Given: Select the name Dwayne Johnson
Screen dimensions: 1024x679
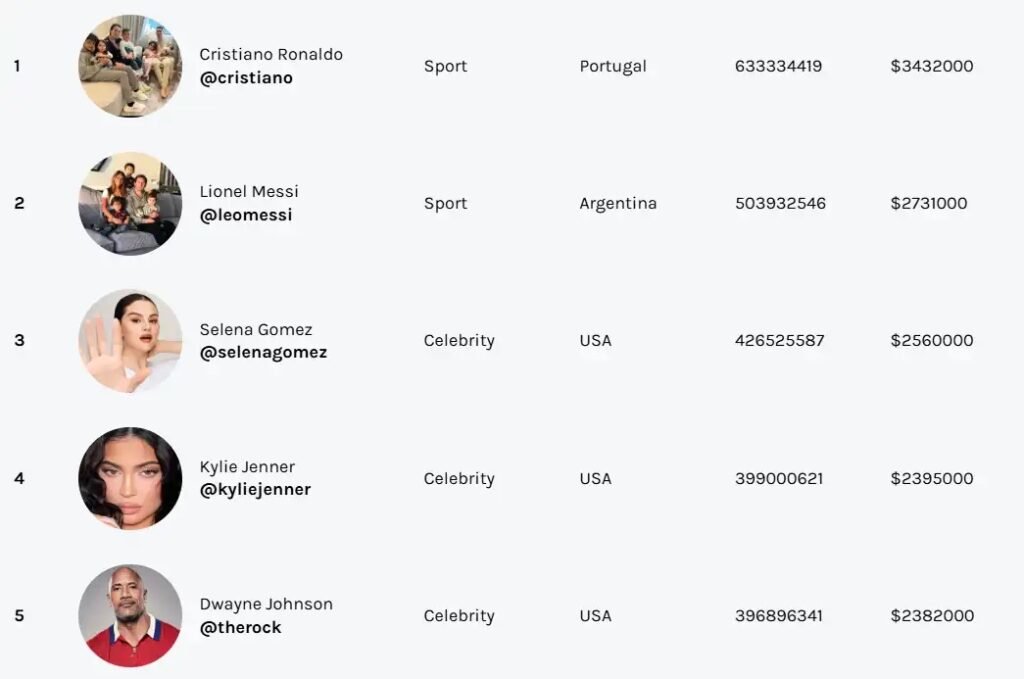Looking at the screenshot, I should coord(266,604).
